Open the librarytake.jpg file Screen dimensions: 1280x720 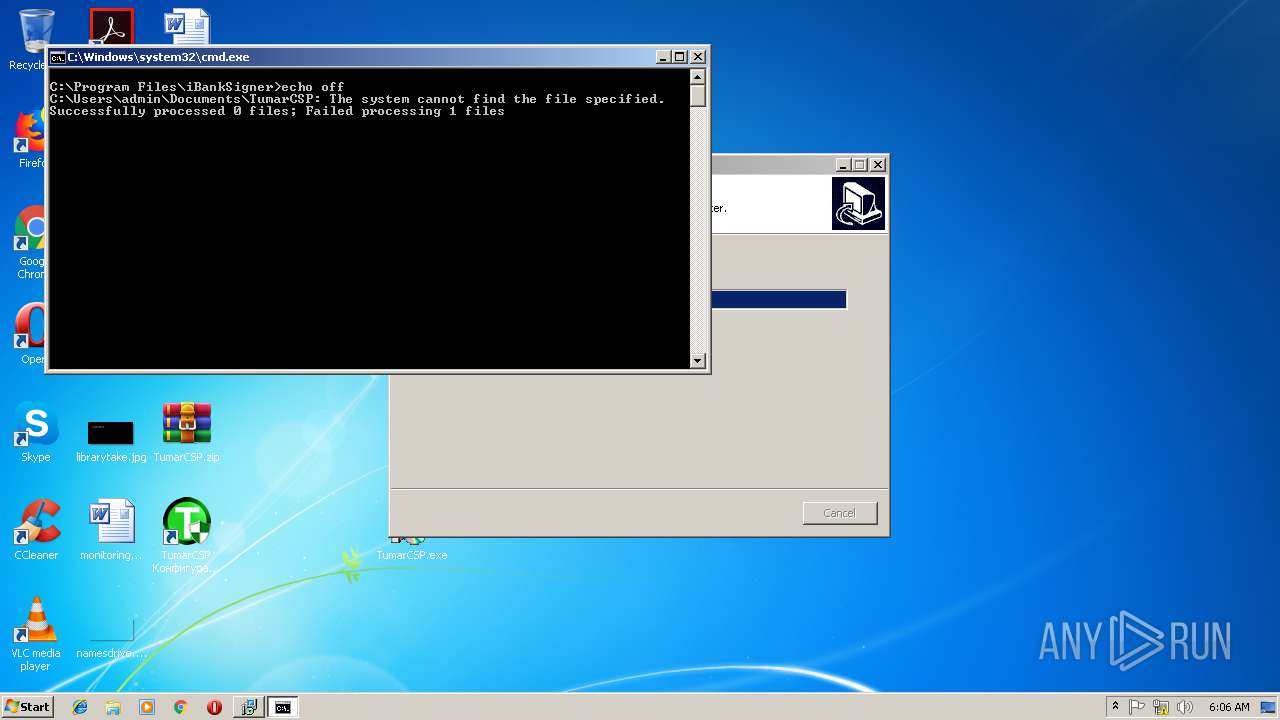click(111, 440)
